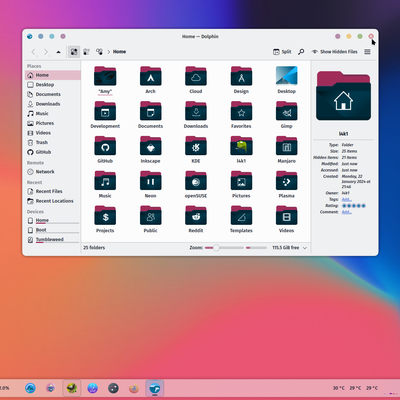The width and height of the screenshot is (400, 400).
Task: Open the search tool
Action: click(301, 52)
